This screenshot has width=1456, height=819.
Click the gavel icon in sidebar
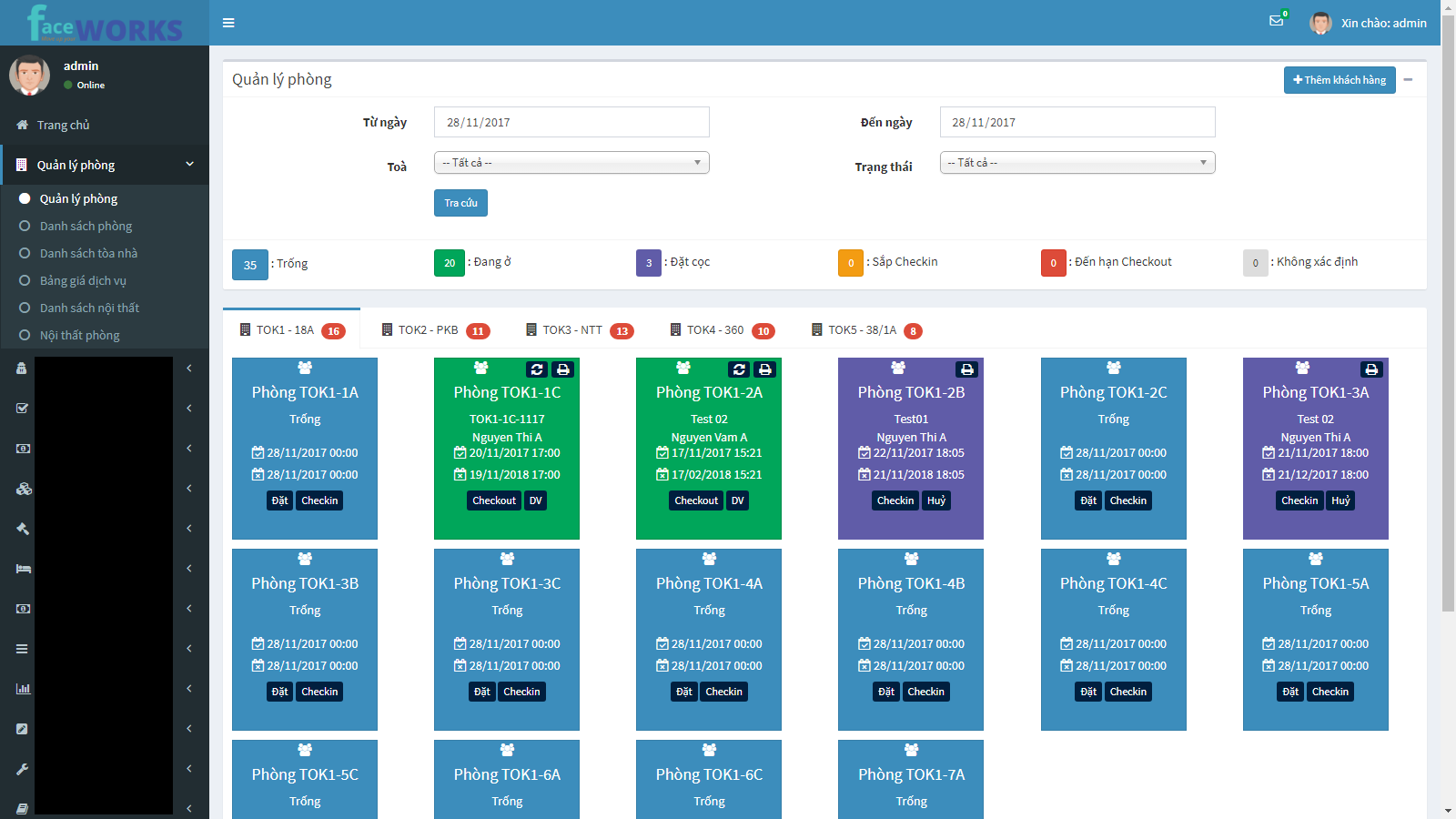(x=24, y=529)
